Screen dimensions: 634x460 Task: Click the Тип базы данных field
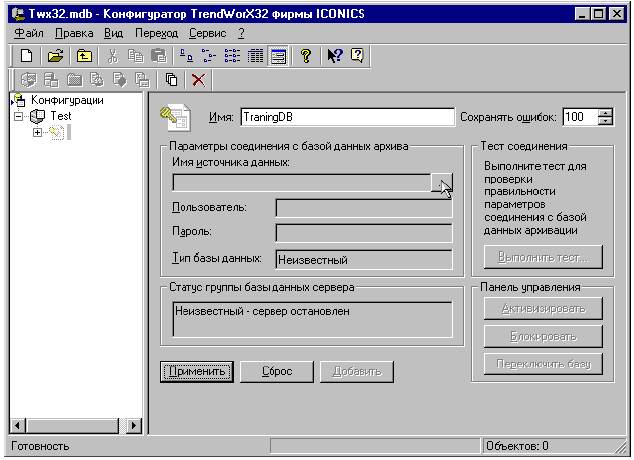364,259
